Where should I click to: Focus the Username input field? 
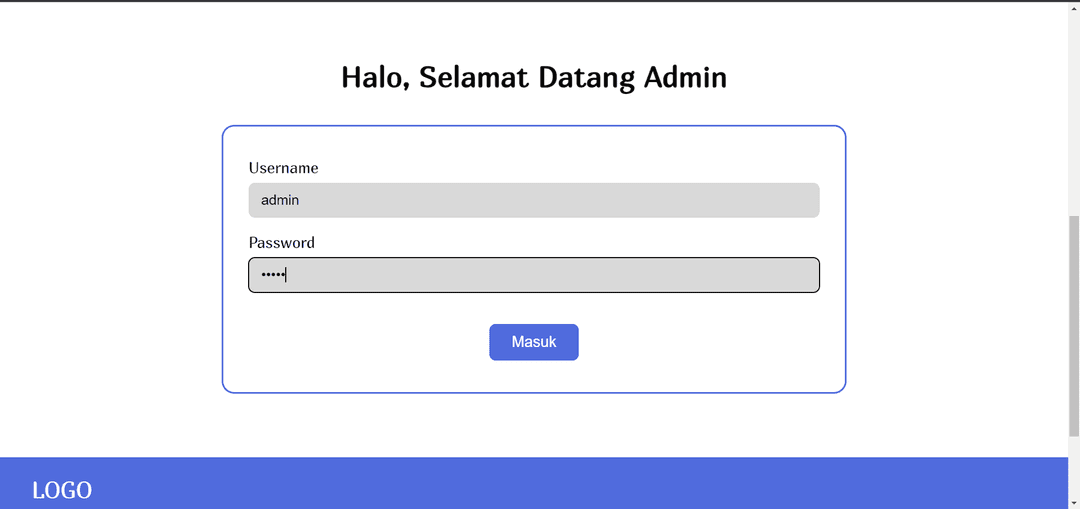534,200
